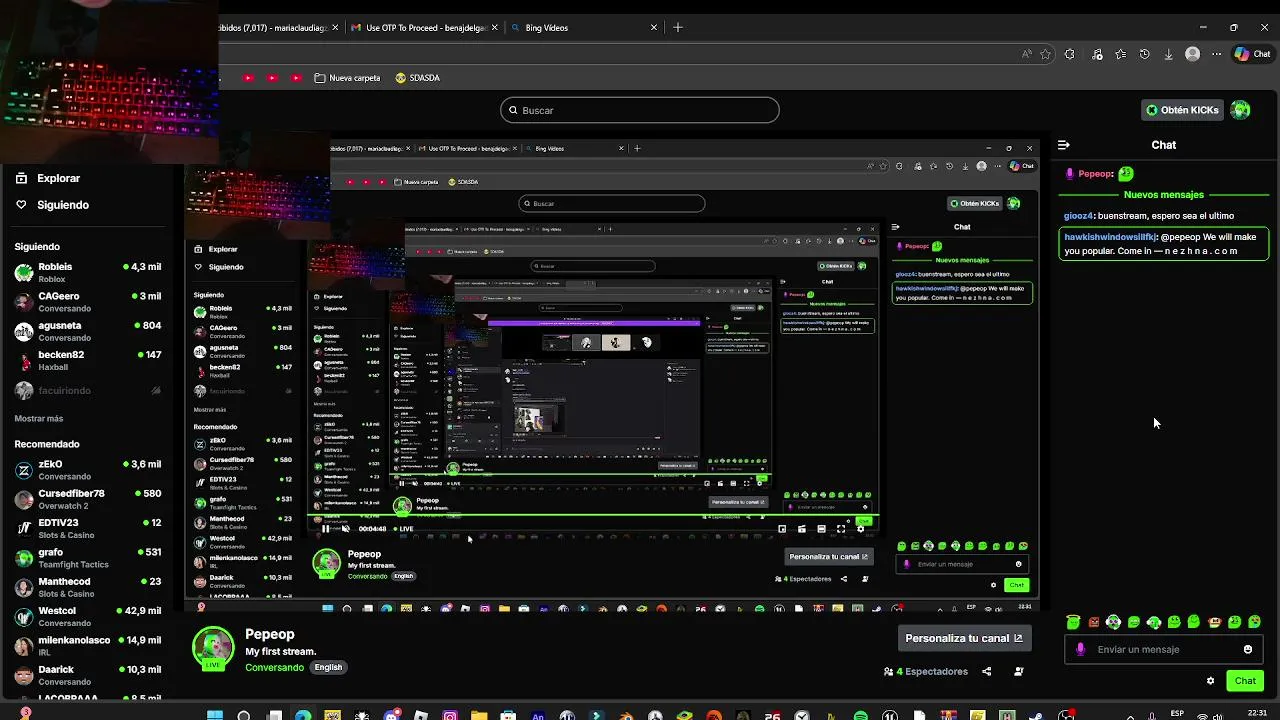This screenshot has width=1280, height=720.
Task: Toggle Read aloud in the address bar
Action: click(x=1027, y=54)
